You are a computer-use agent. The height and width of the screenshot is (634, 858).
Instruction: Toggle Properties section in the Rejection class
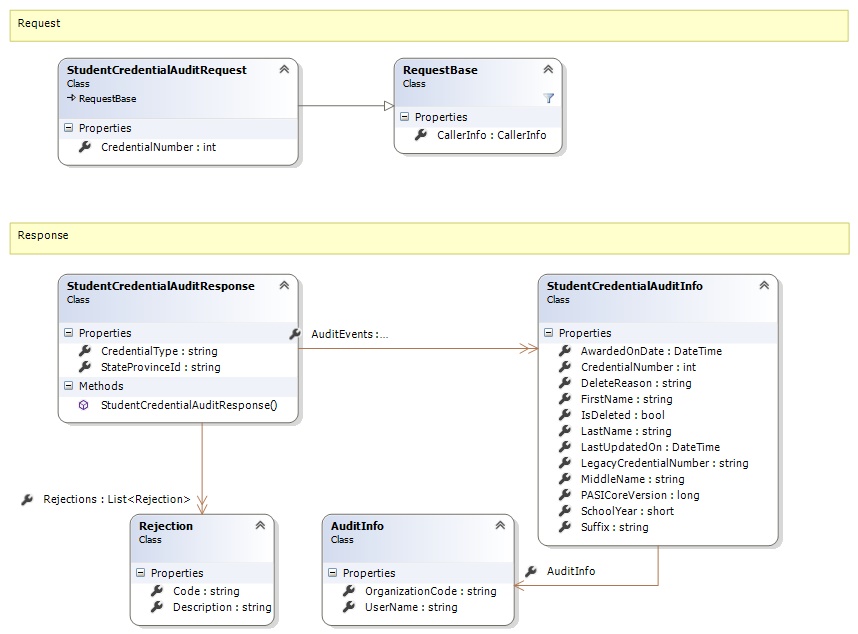(x=140, y=573)
